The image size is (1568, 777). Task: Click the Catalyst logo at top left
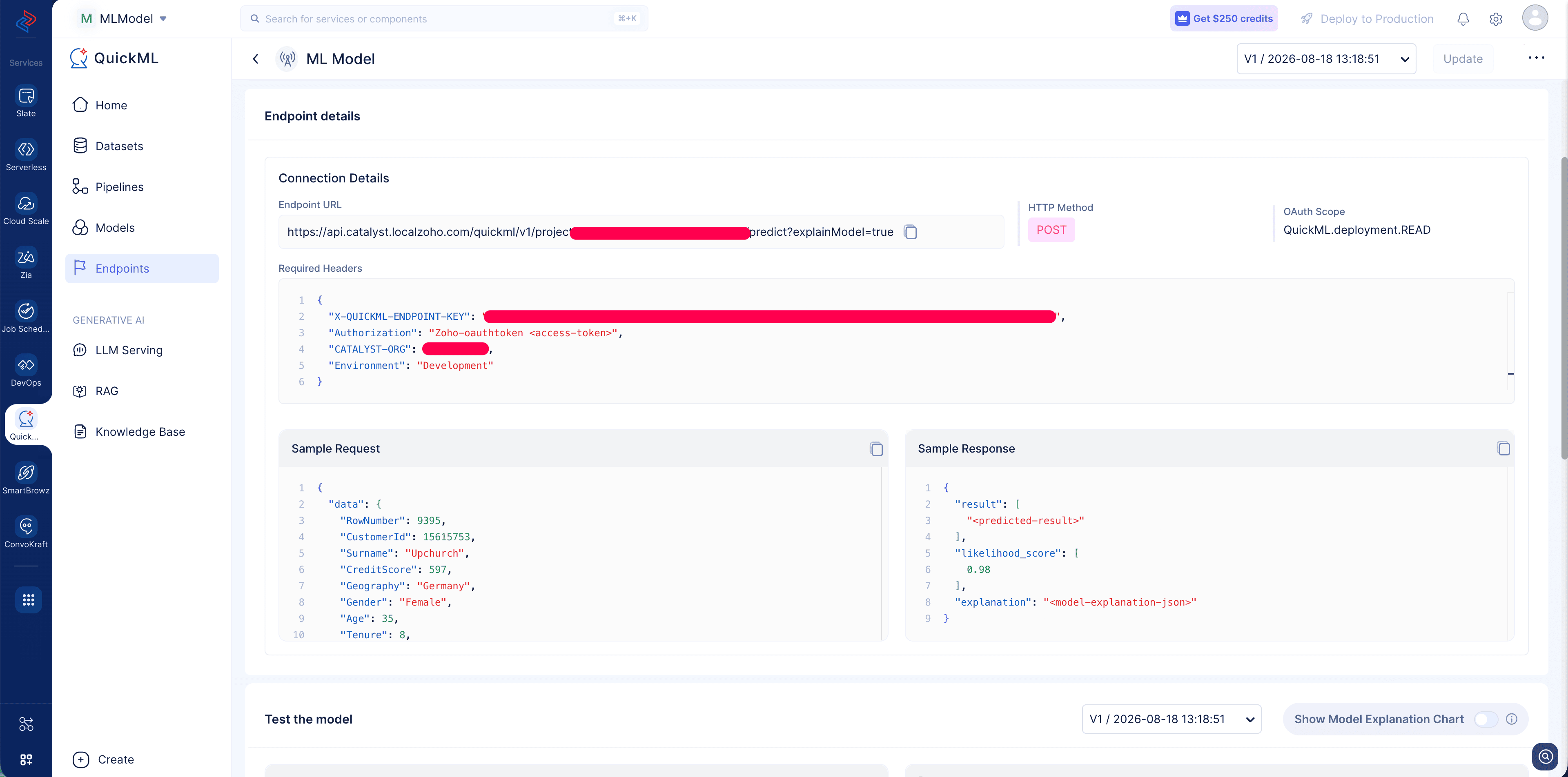pyautogui.click(x=26, y=21)
